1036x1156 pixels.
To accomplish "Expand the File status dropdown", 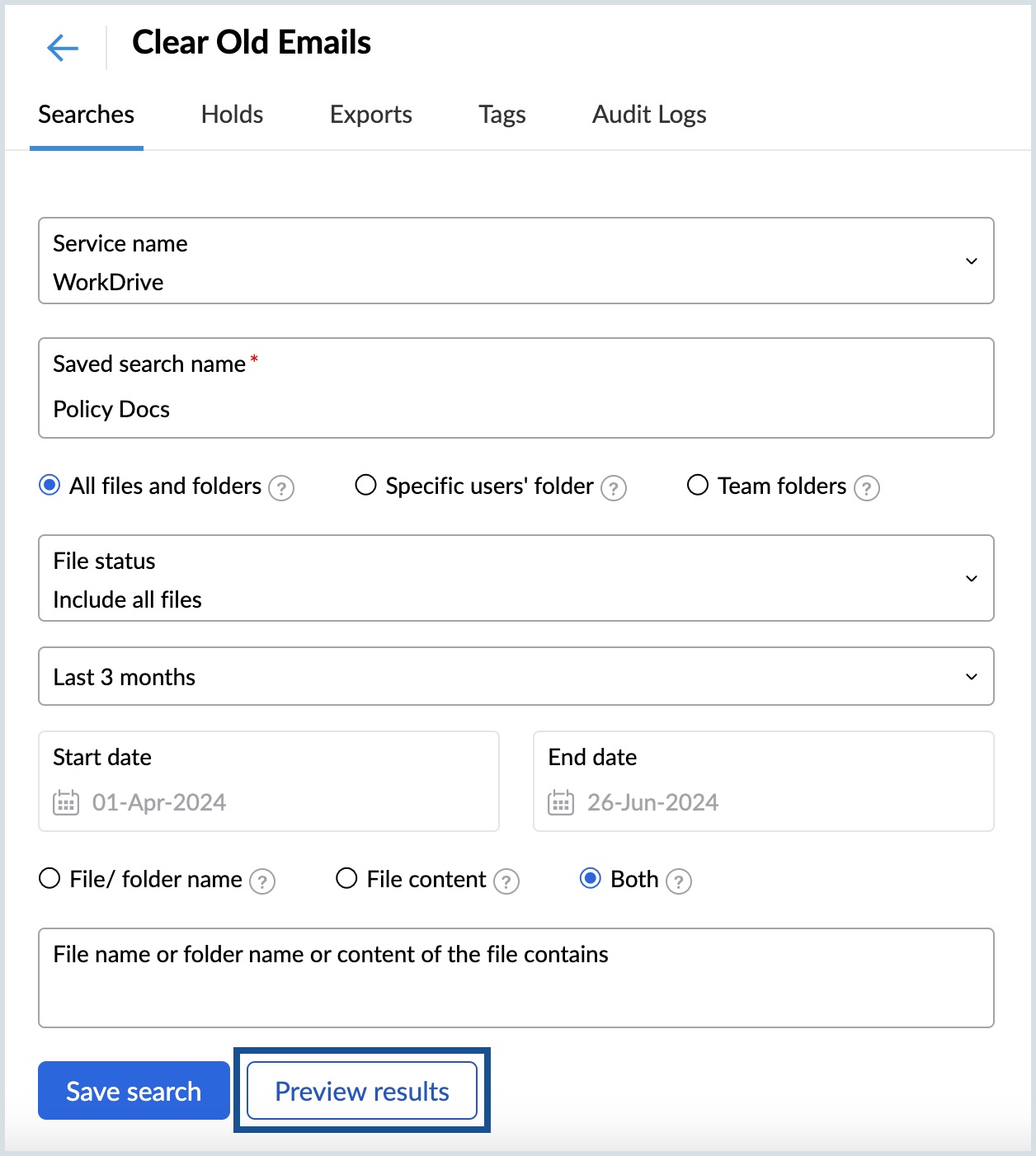I will coord(516,578).
